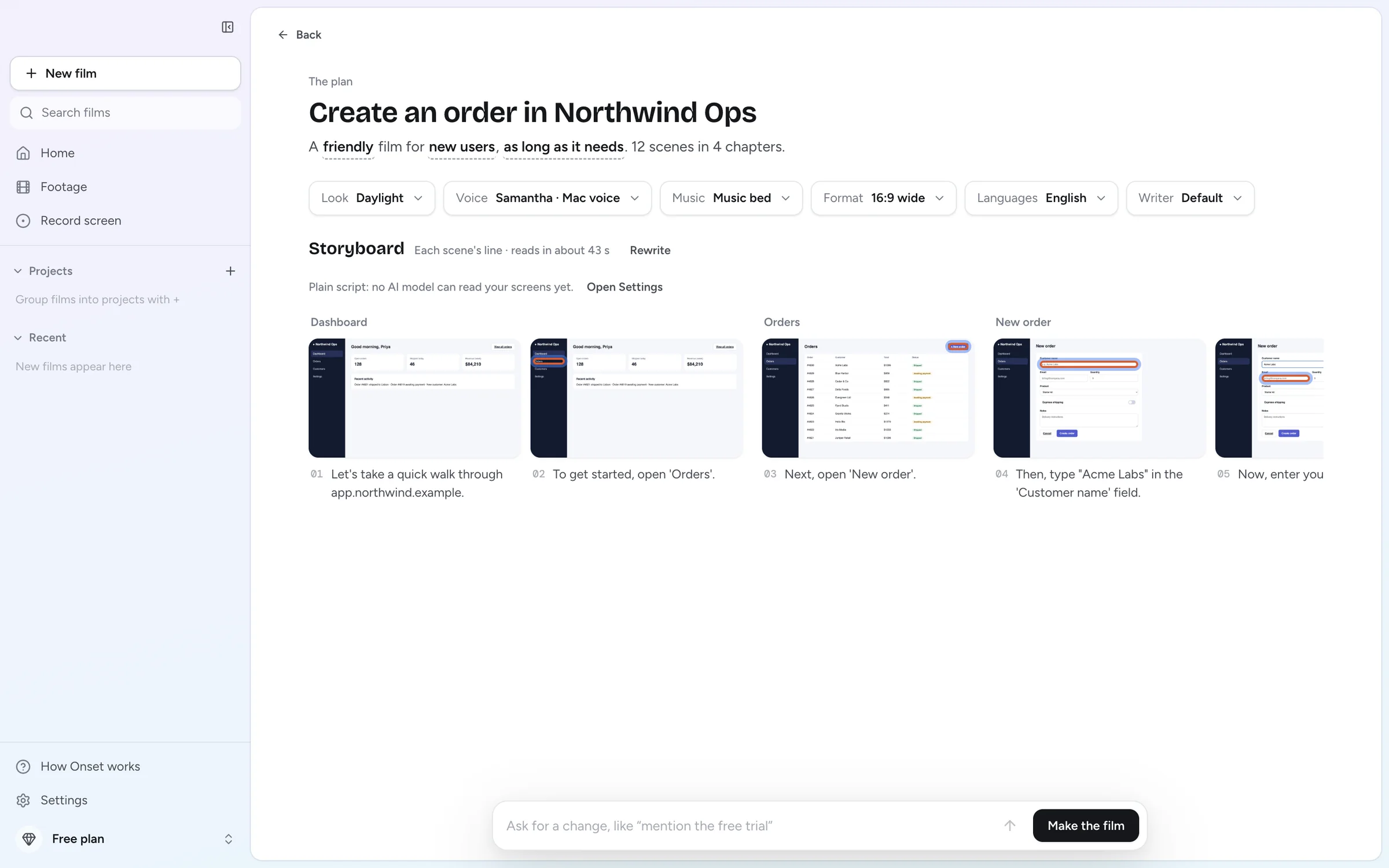
Task: Click the Search films field
Action: [x=125, y=113]
